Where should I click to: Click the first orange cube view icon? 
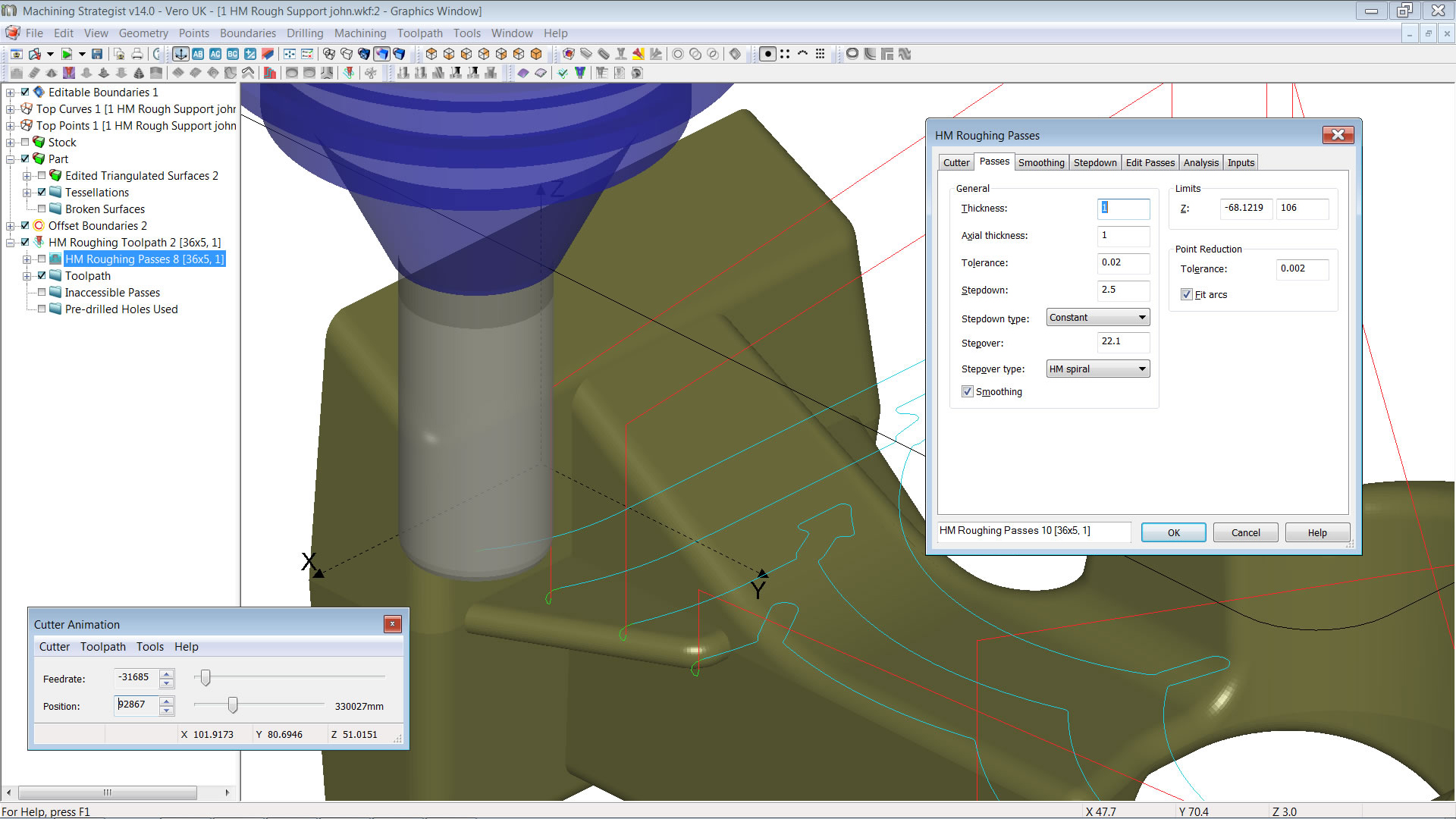point(431,54)
